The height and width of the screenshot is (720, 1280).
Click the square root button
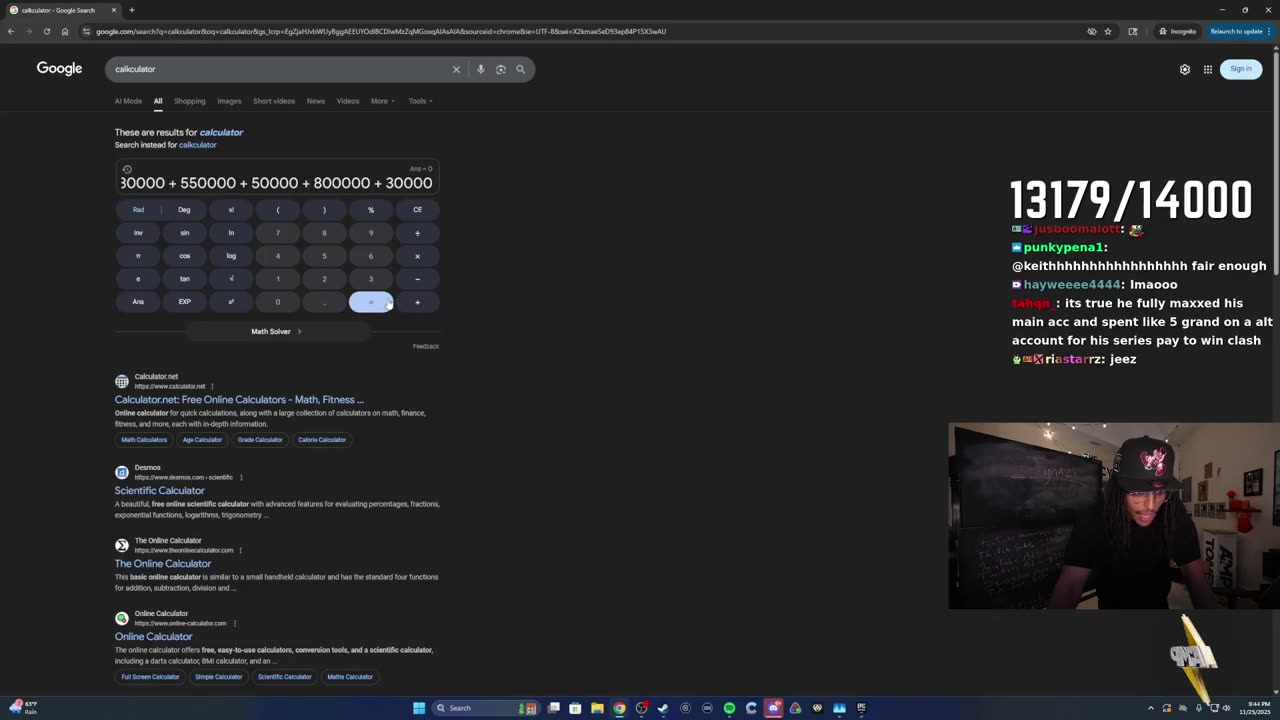tap(231, 279)
